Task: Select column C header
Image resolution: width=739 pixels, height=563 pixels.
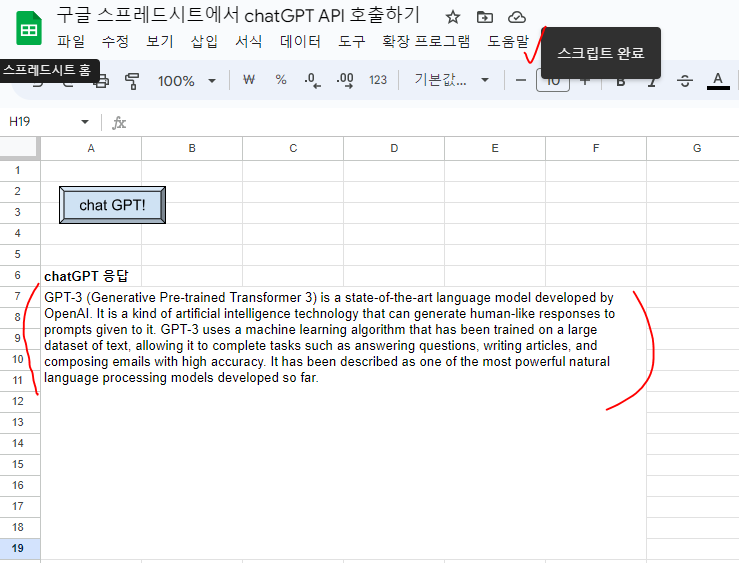Action: click(293, 148)
